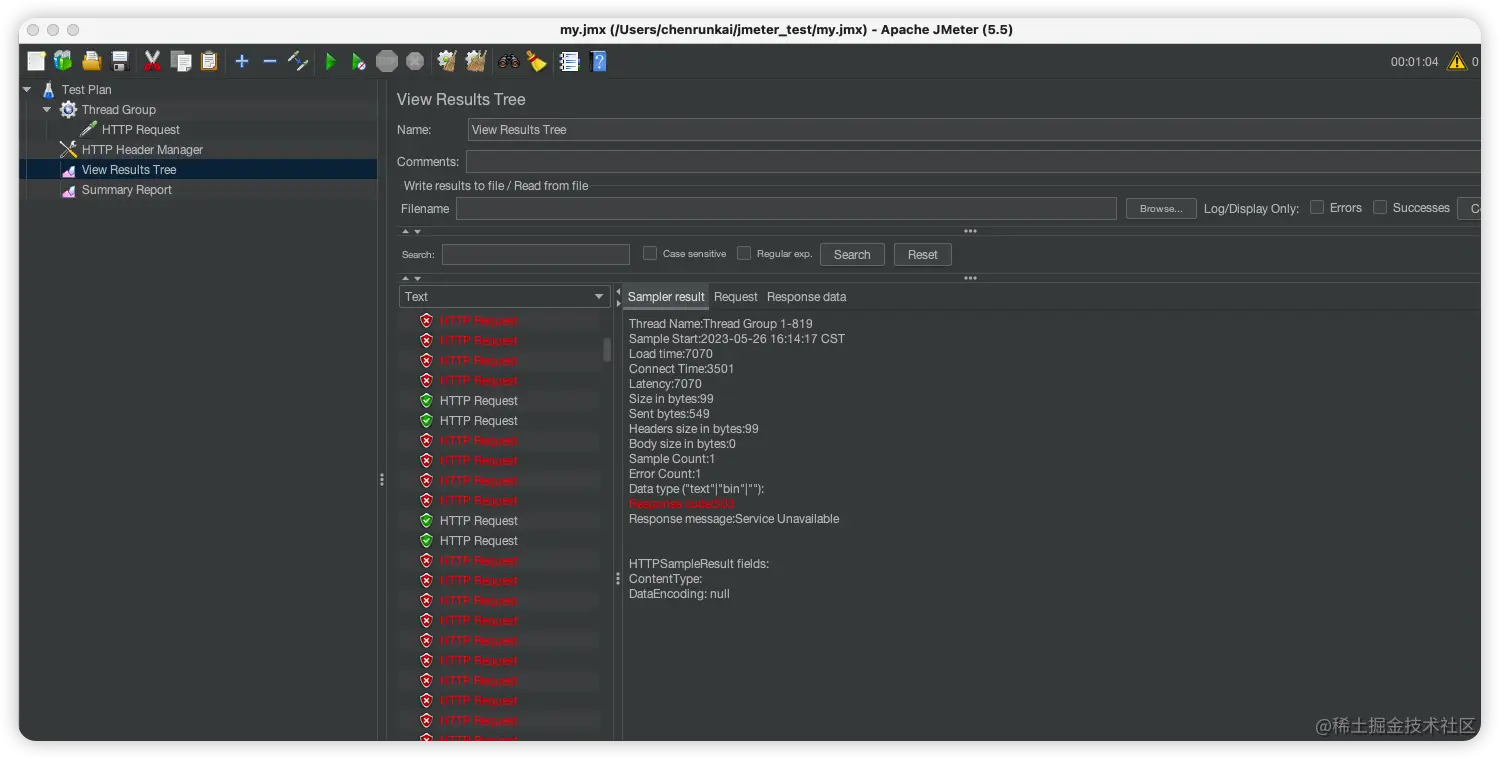Click the Clear results toolbar icon
This screenshot has width=1499, height=759.
click(447, 62)
